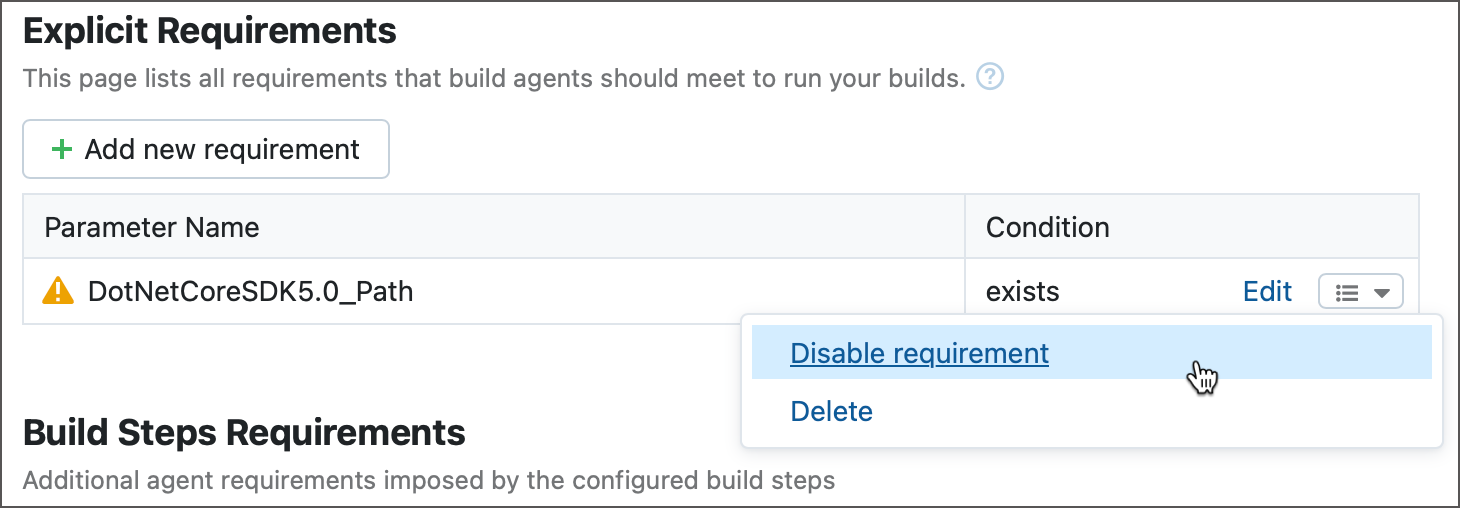Click the "Additional agent requirements" description text

[428, 481]
